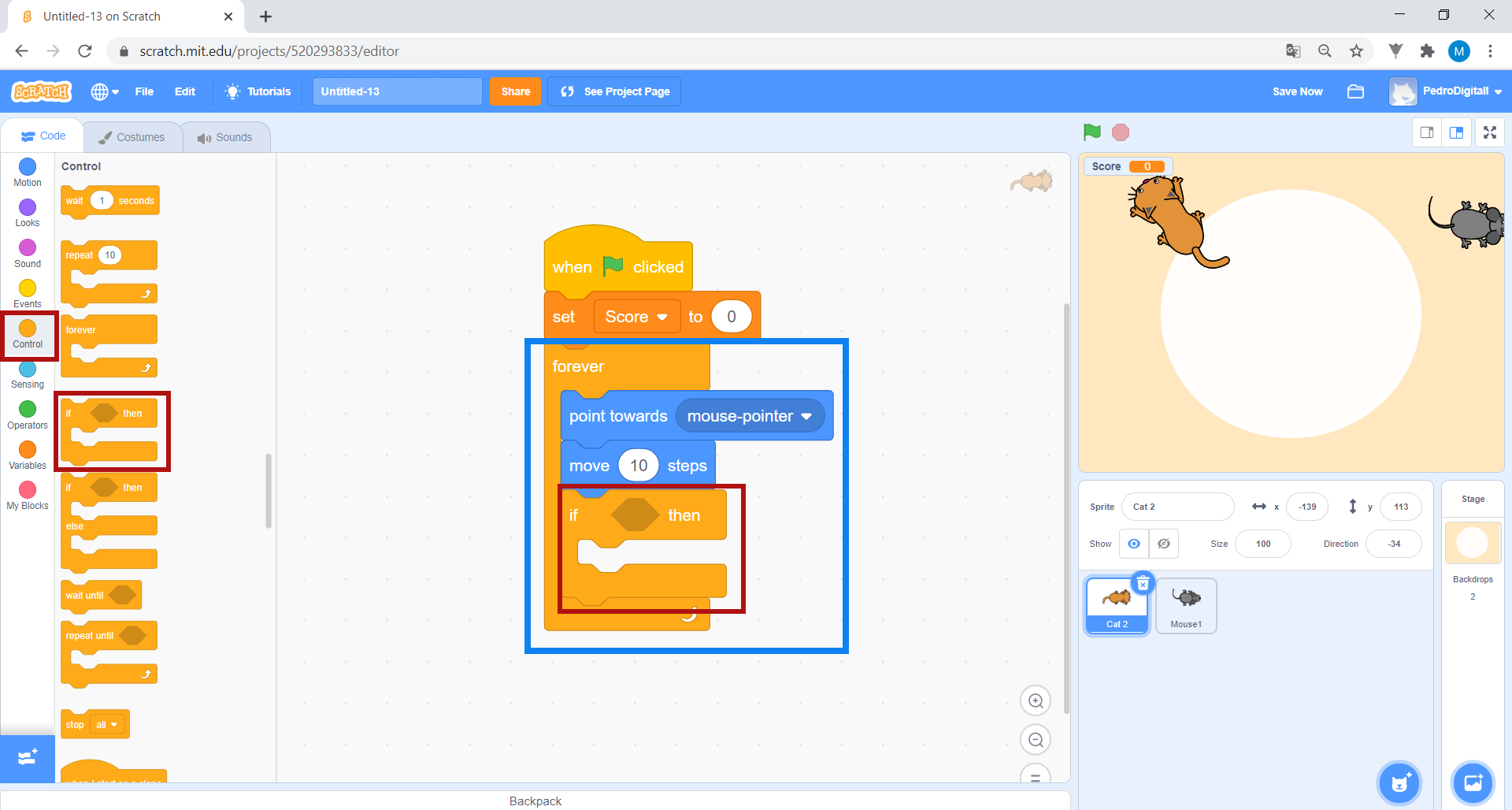Go to See Project Page

pos(614,91)
